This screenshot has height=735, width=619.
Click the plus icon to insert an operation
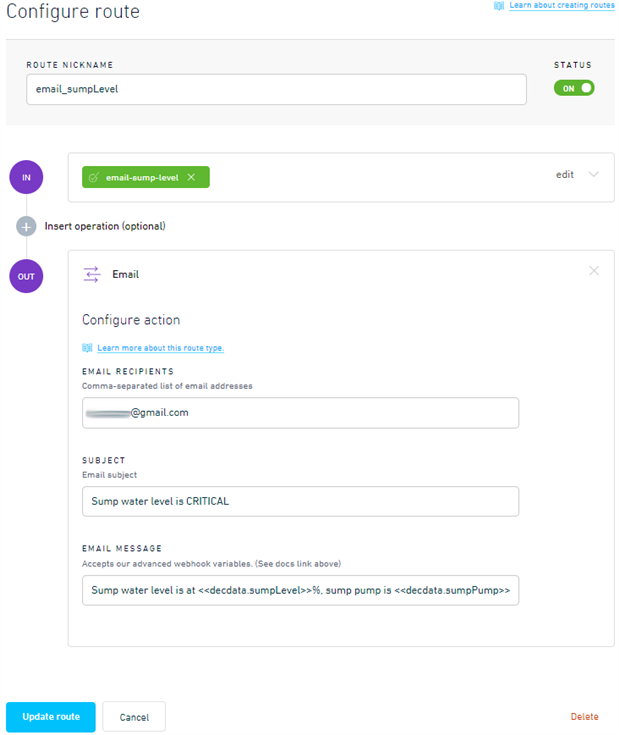[26, 226]
